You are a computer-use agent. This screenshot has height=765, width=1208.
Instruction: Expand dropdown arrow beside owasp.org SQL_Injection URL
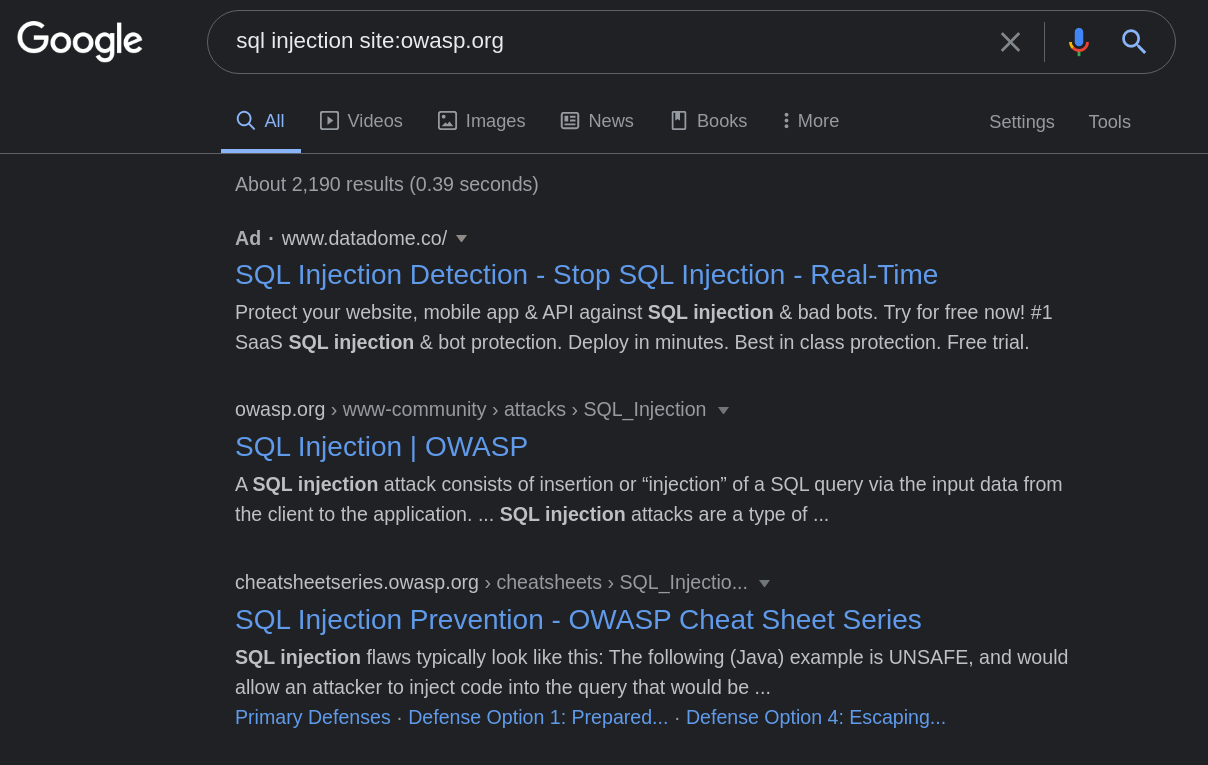[723, 410]
